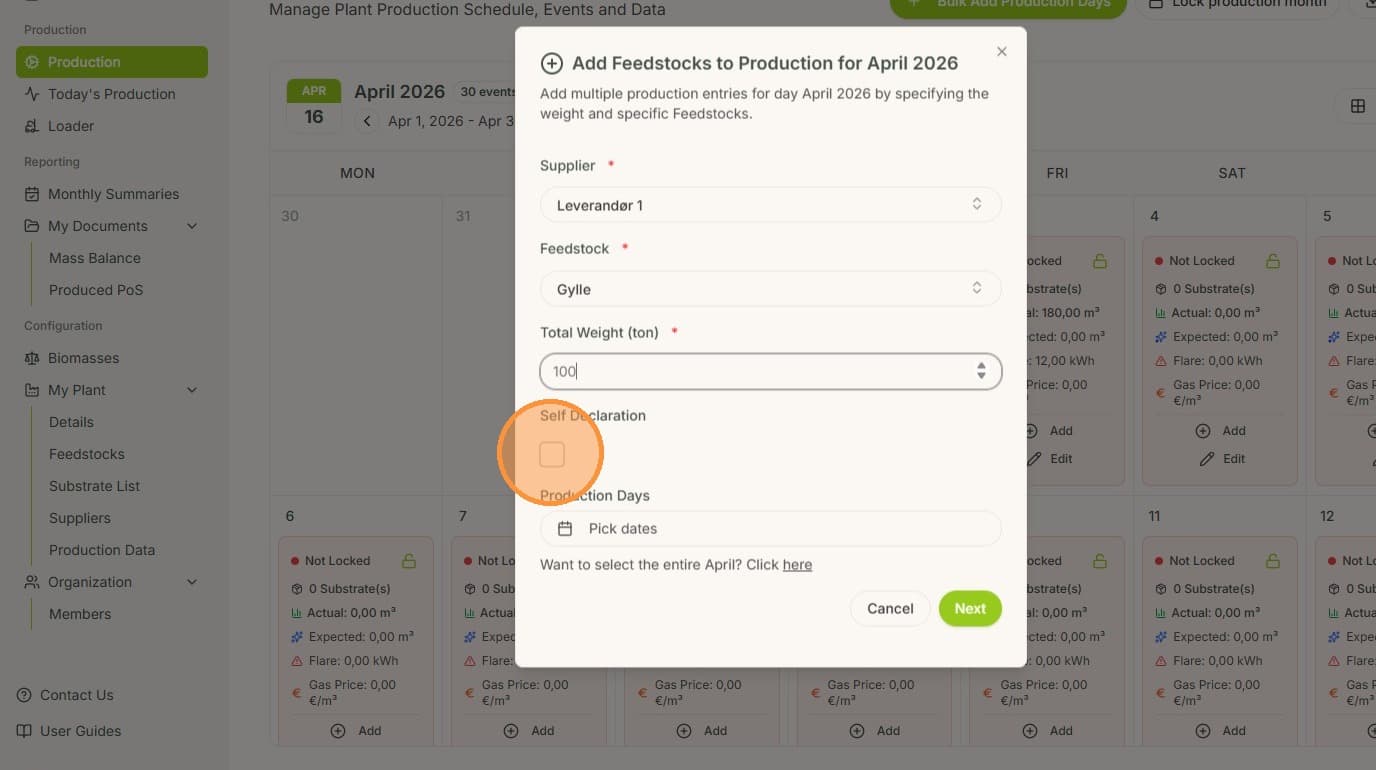Click the User Guides book icon
Image resolution: width=1376 pixels, height=770 pixels.
[24, 731]
